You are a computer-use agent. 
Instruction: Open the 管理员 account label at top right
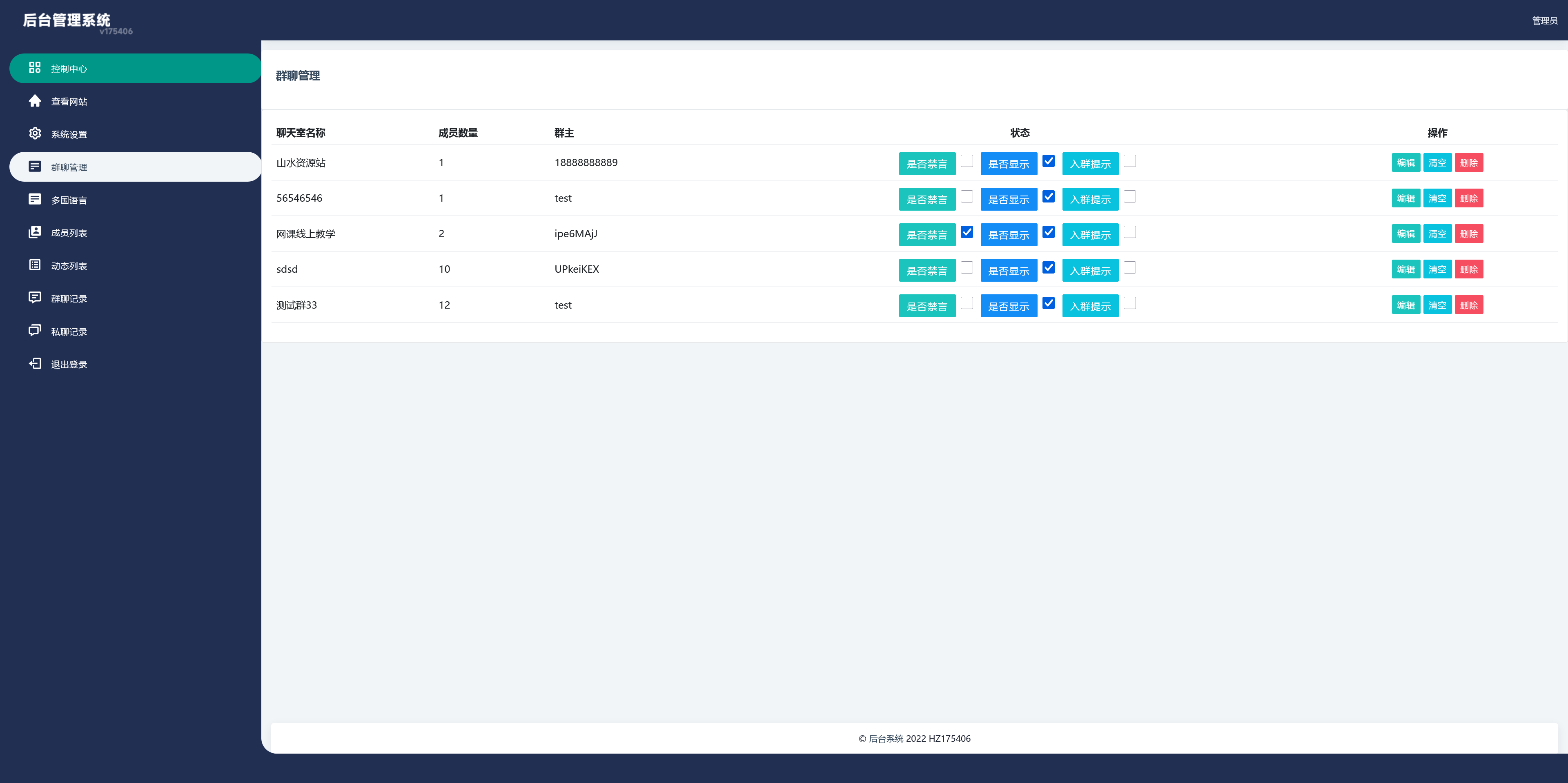click(x=1544, y=21)
